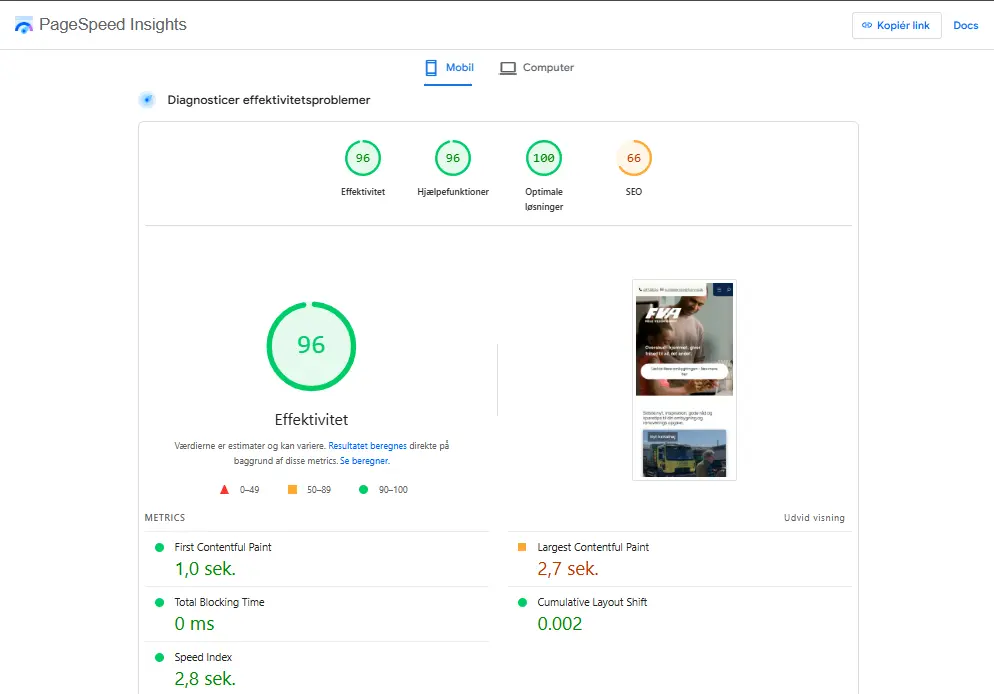Click the Total Blocking Time label

[219, 602]
